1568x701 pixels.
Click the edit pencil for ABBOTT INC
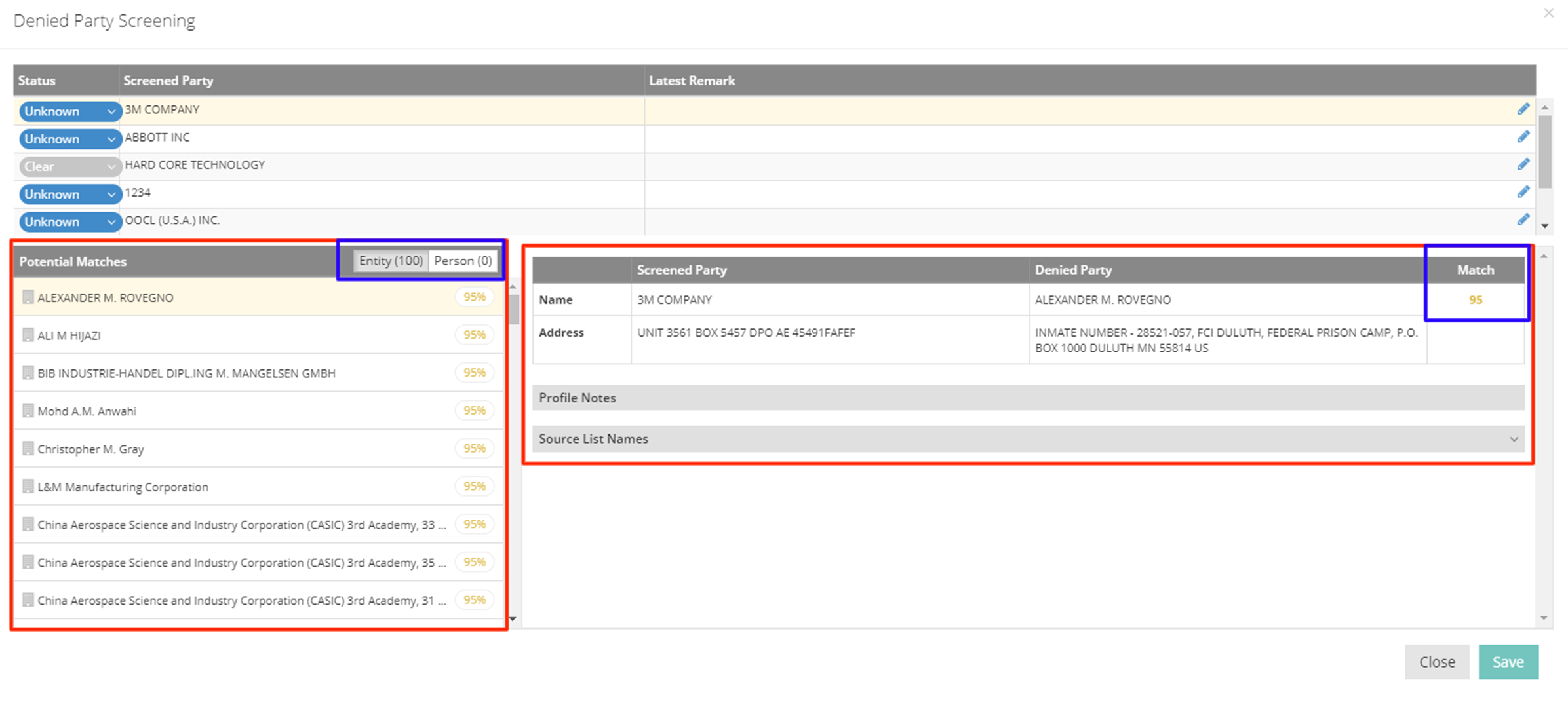pyautogui.click(x=1523, y=137)
